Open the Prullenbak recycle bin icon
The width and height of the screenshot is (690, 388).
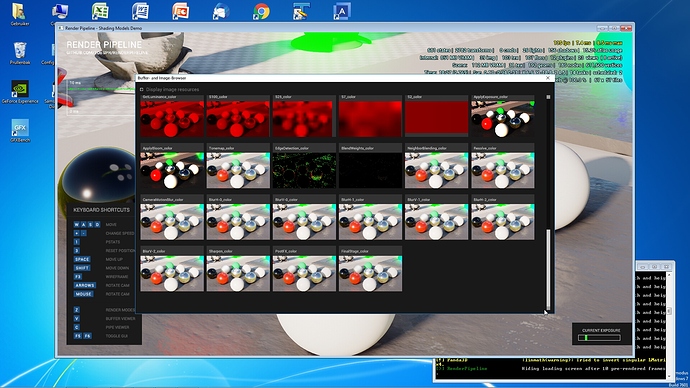20,53
